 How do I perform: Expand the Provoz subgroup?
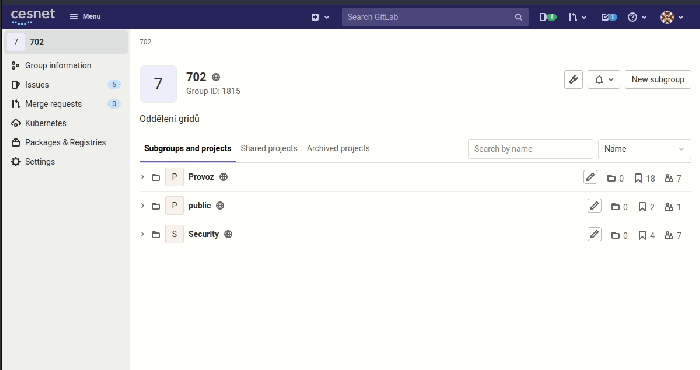(x=142, y=177)
